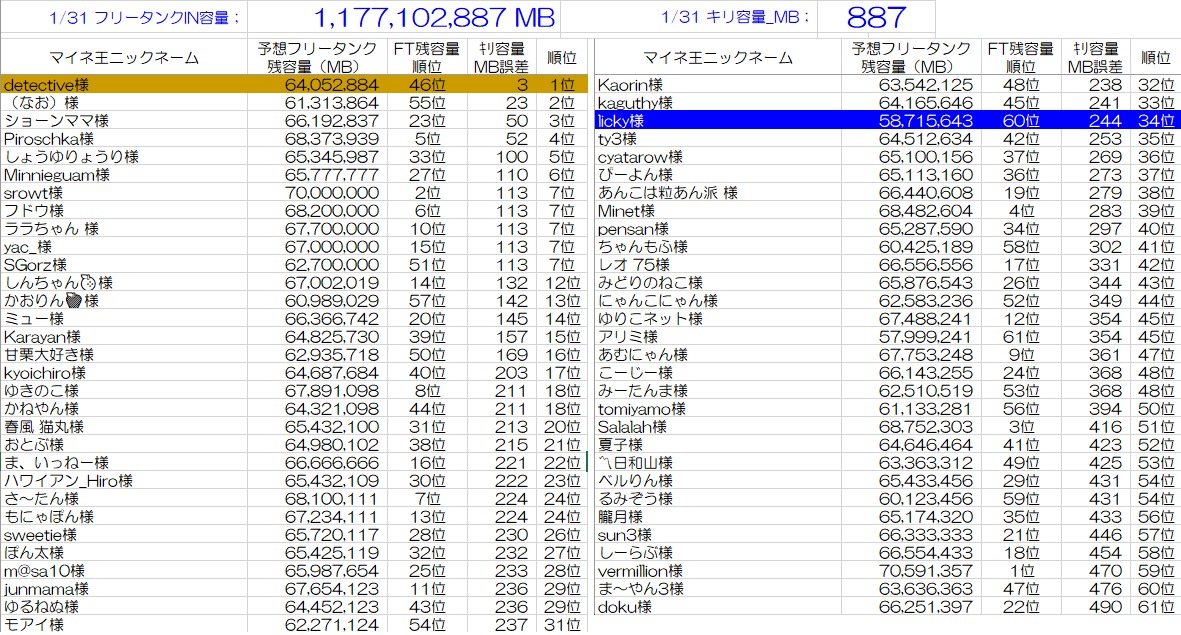
Task: Select the 'ゆきのこ様' cell
Action: (124, 391)
